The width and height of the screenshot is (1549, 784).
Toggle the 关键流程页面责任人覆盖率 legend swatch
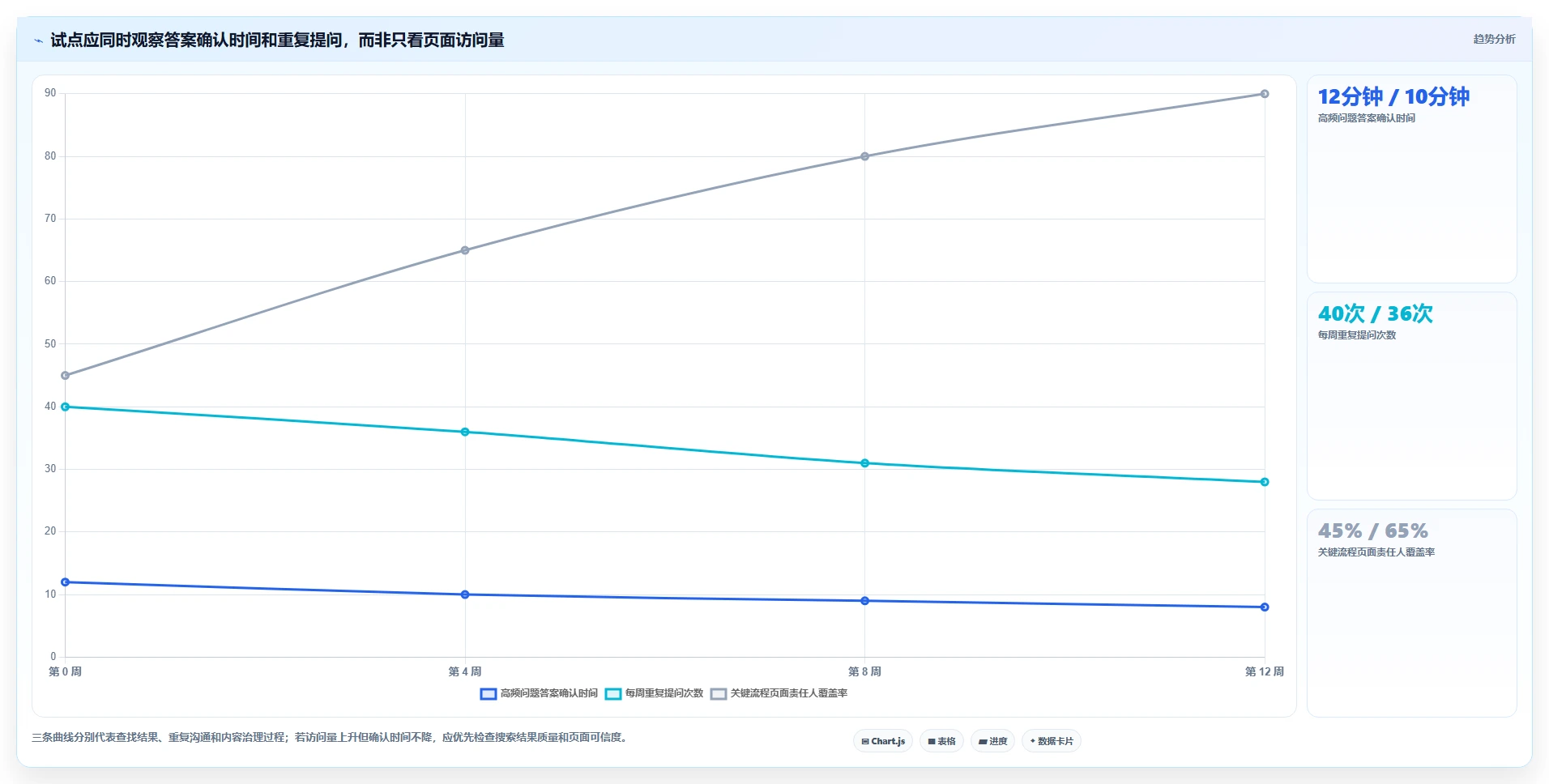click(x=719, y=694)
